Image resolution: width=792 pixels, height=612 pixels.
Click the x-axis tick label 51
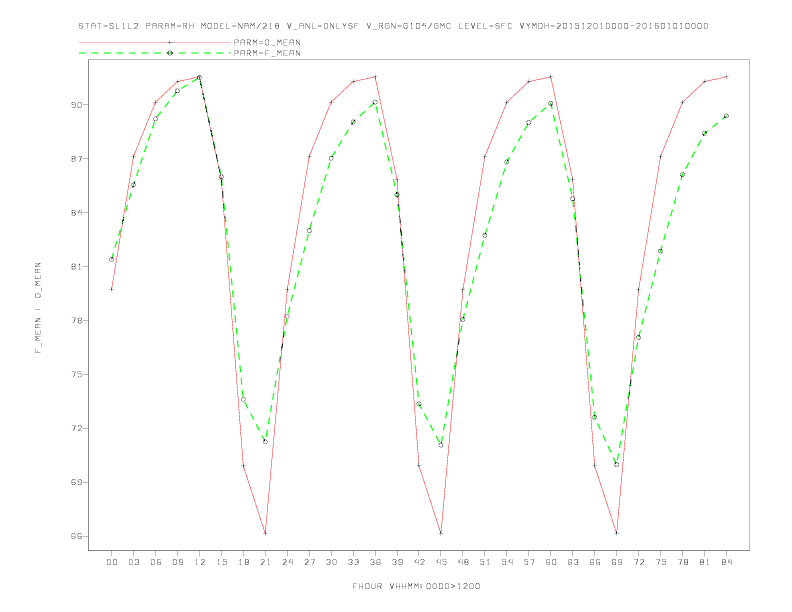coord(485,562)
